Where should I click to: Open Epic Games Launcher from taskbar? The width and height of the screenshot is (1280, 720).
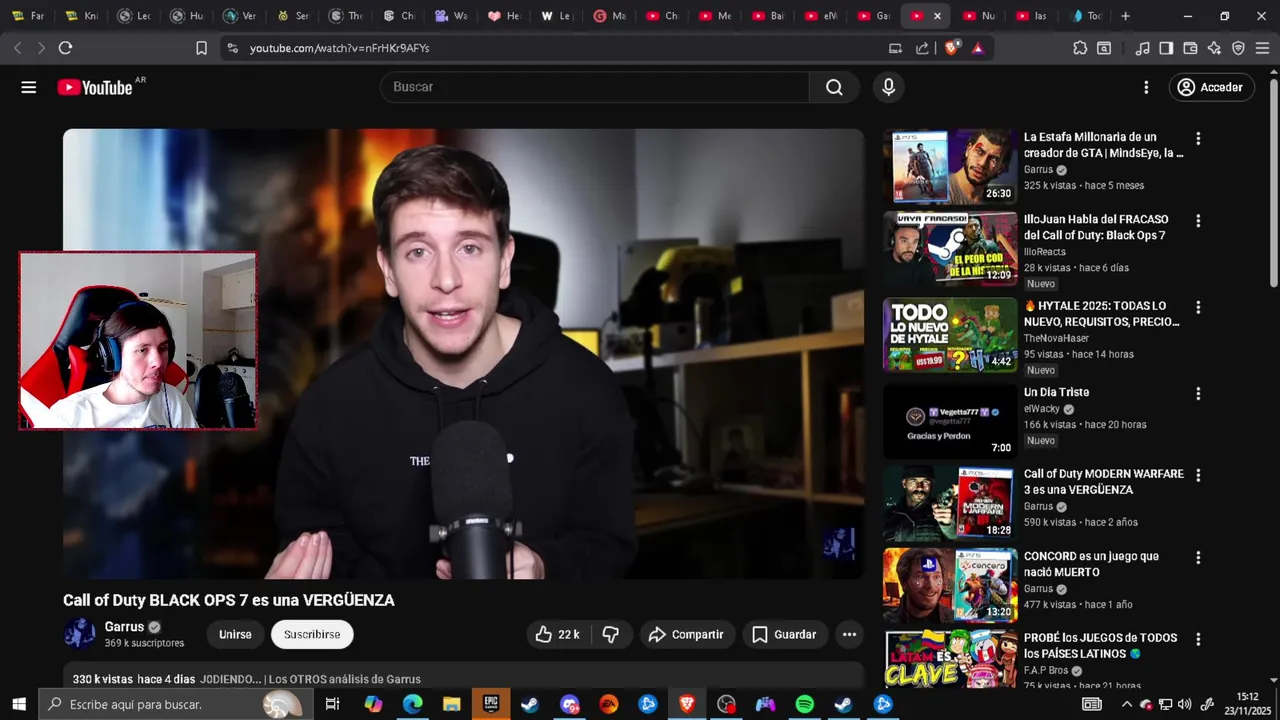(491, 704)
